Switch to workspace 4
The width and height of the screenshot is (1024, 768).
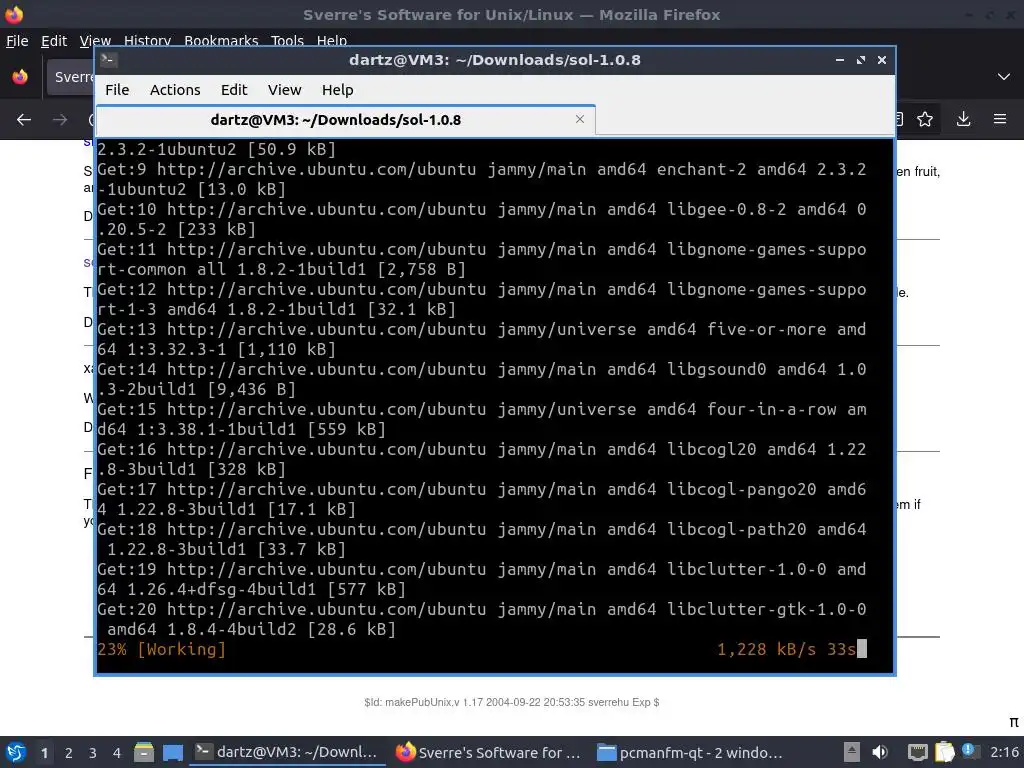tap(117, 753)
